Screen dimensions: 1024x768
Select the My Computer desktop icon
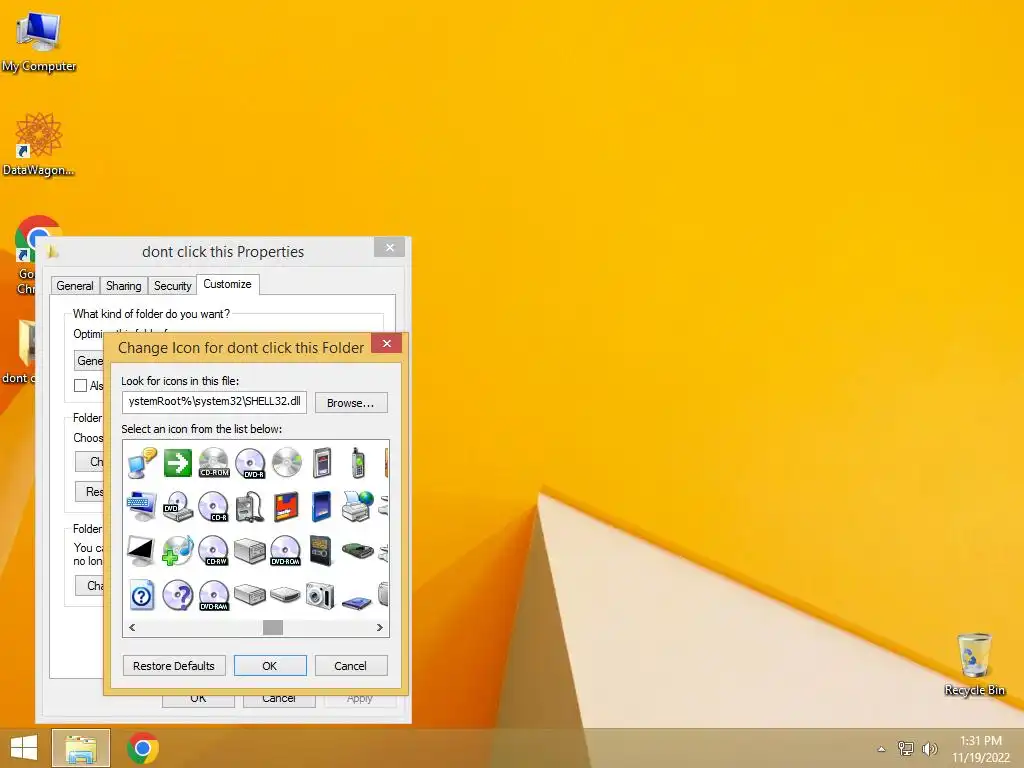pos(39,41)
